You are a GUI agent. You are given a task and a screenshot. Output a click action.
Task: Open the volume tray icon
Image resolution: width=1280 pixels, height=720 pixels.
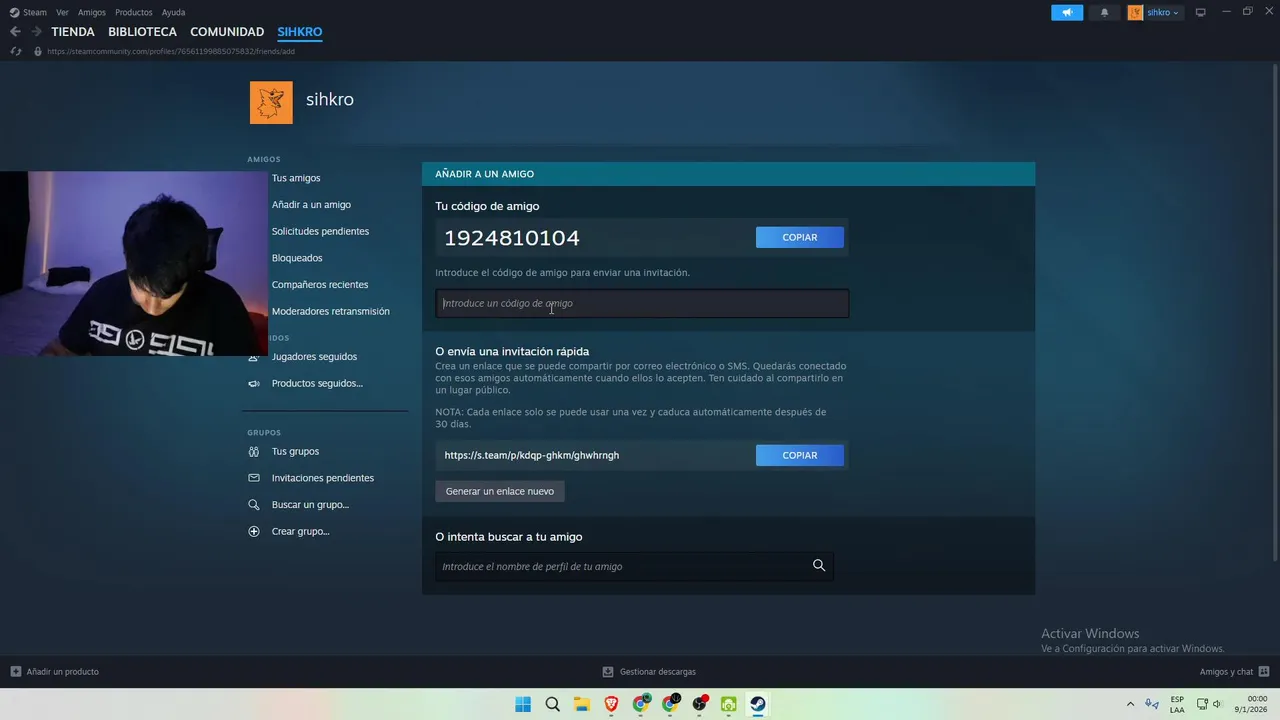click(1217, 704)
